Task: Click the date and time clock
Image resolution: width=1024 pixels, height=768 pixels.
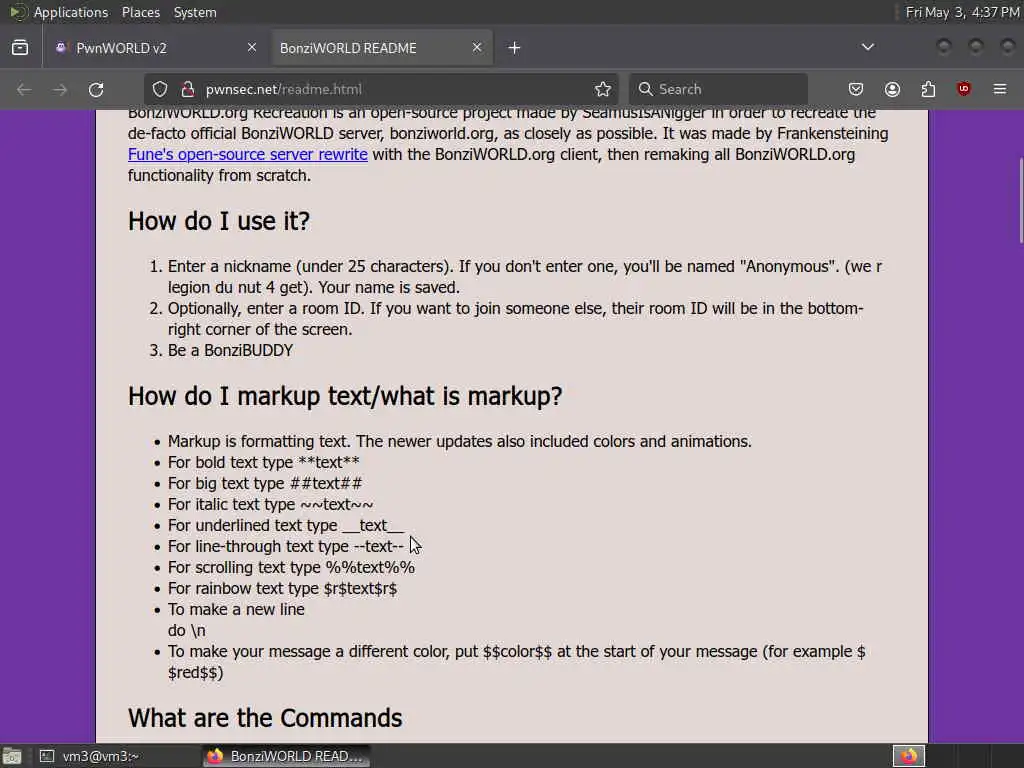Action: pos(963,12)
